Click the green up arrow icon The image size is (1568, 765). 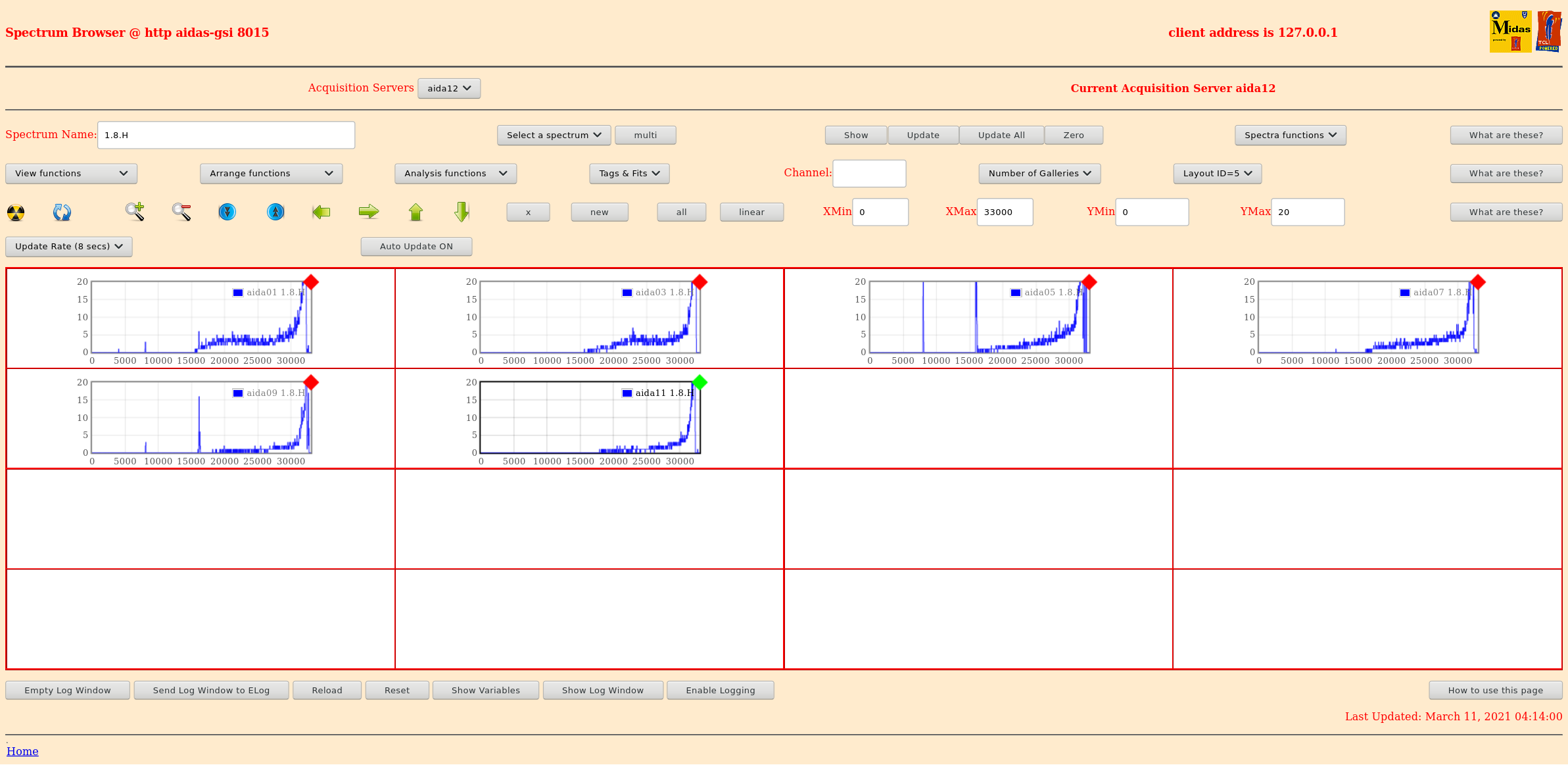[x=416, y=212]
